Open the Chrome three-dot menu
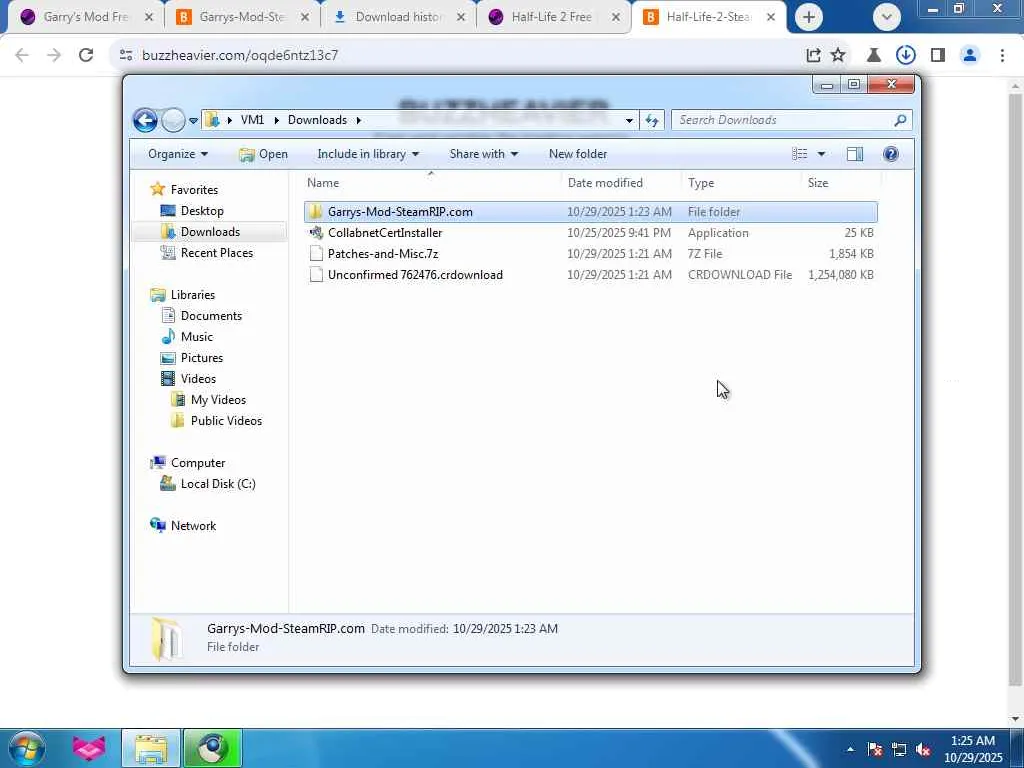Viewport: 1024px width, 768px height. point(1002,56)
